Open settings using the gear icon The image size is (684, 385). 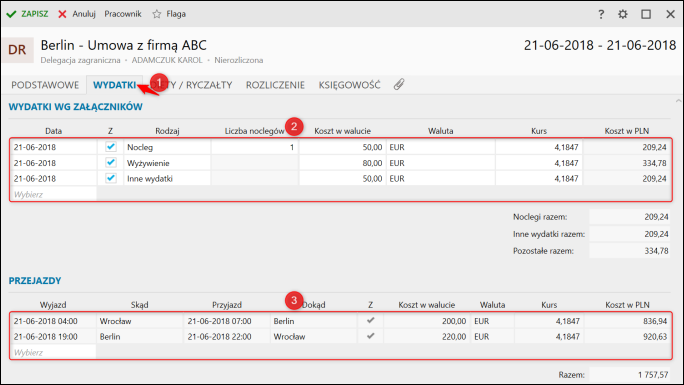pyautogui.click(x=623, y=14)
